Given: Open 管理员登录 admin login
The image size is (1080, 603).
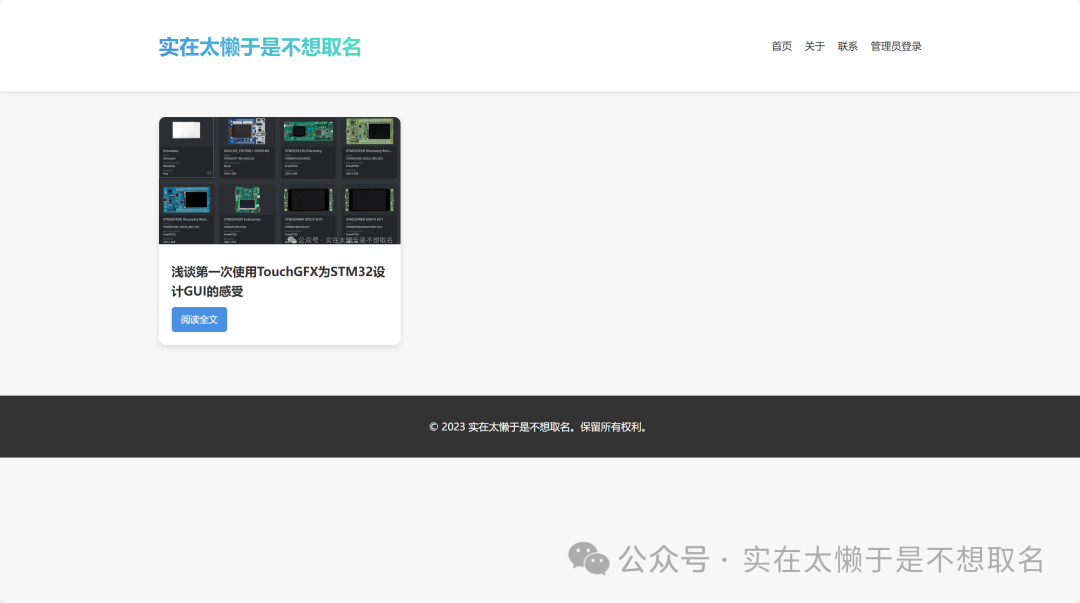Looking at the screenshot, I should coord(895,46).
